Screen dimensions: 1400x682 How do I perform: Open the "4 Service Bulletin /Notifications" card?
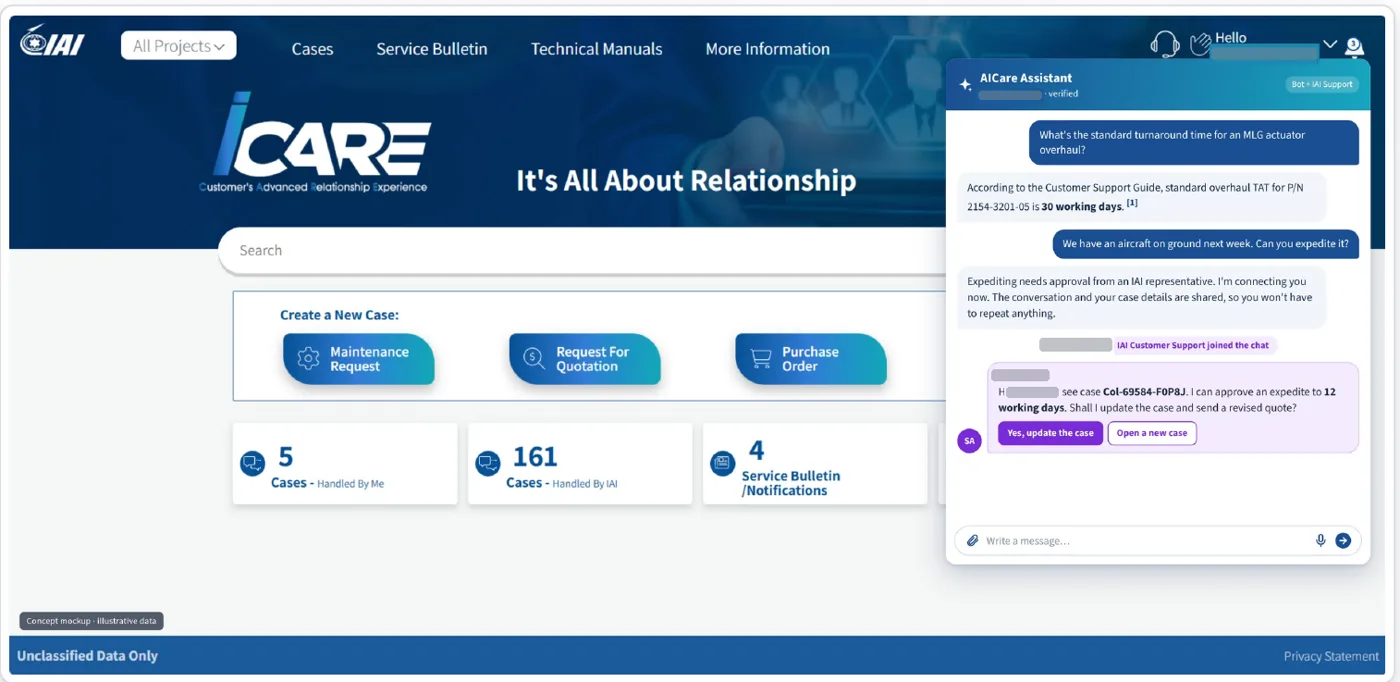coord(815,464)
